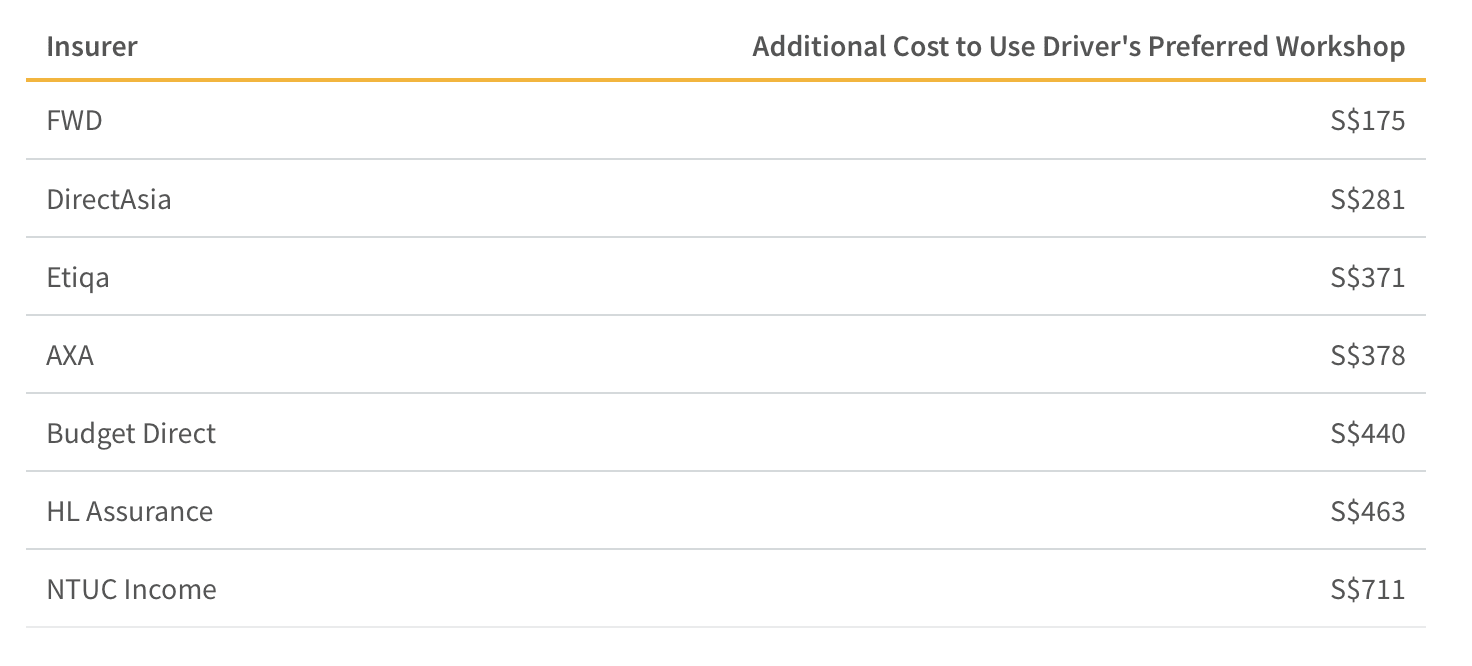Click the Additional Cost to Use Driver's Preferred Workshop header
Image resolution: width=1472 pixels, height=666 pixels.
pyautogui.click(x=1079, y=47)
